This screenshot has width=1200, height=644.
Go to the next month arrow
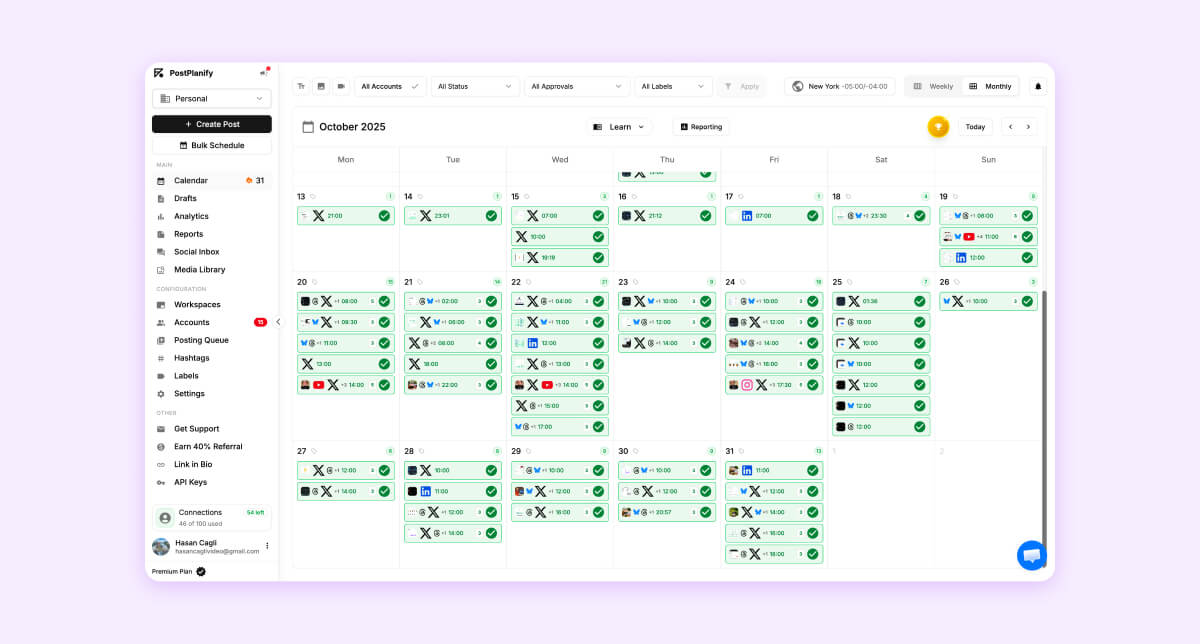[1028, 127]
